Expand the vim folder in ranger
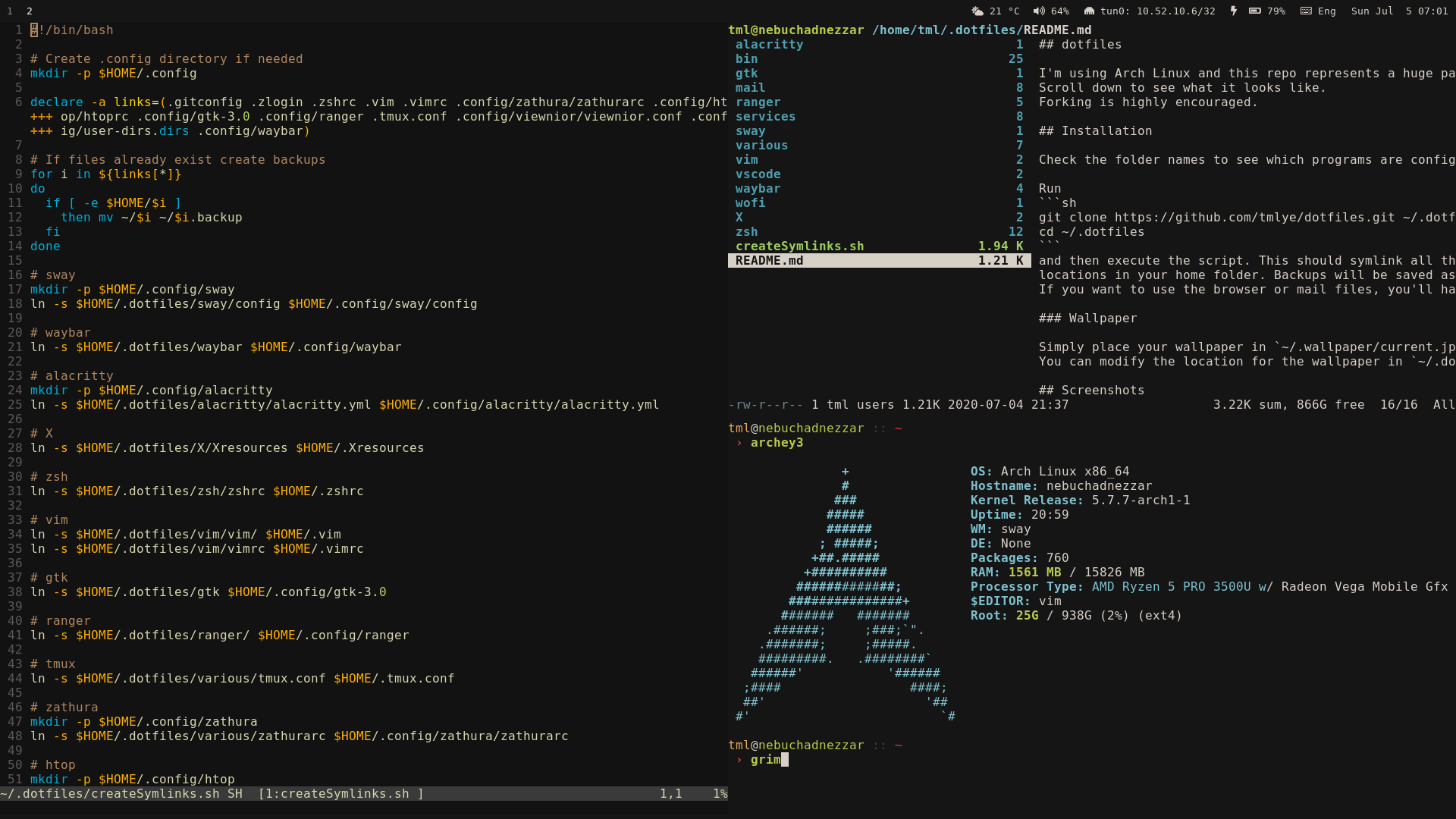1456x819 pixels. 746,160
